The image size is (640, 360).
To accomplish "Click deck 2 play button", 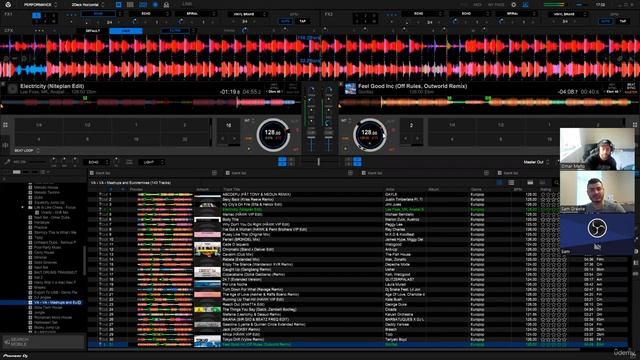I will coord(345,149).
